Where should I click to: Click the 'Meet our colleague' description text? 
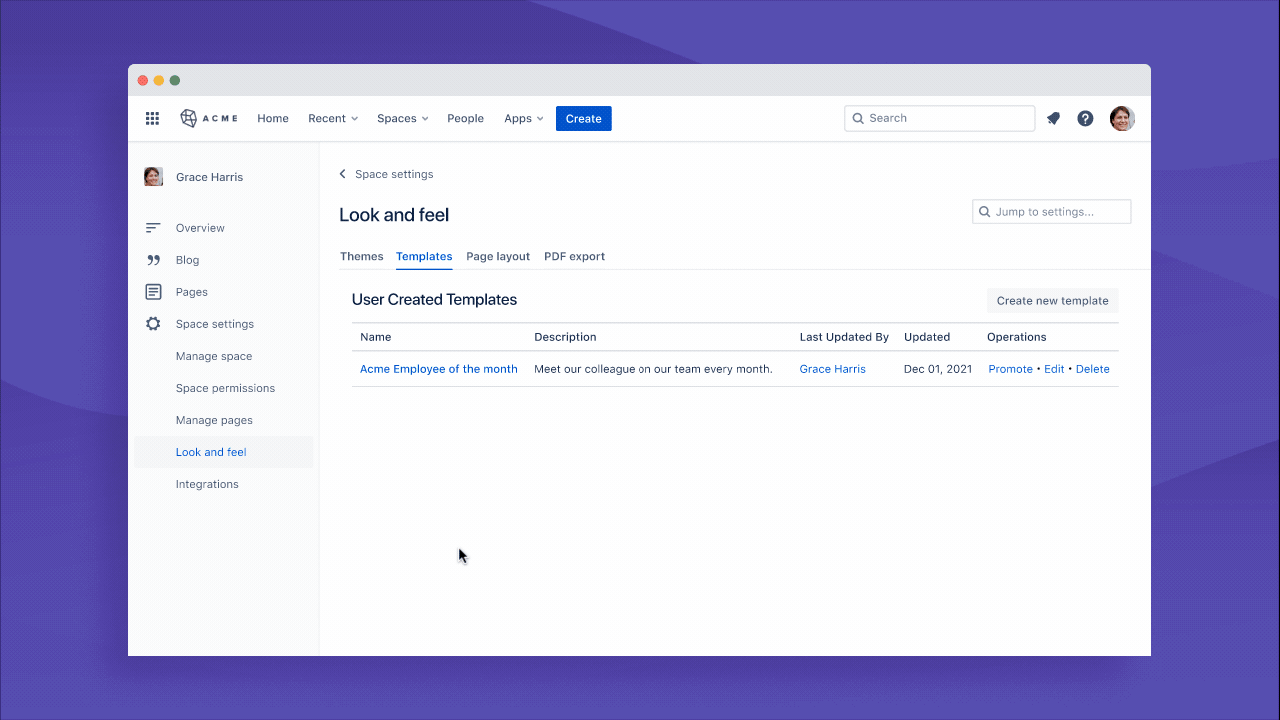(x=653, y=369)
